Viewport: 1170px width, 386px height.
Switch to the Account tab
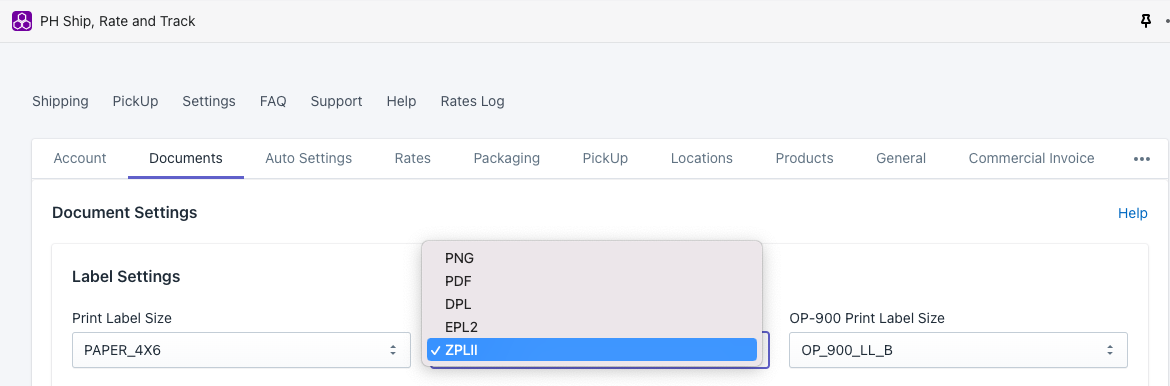[x=80, y=158]
